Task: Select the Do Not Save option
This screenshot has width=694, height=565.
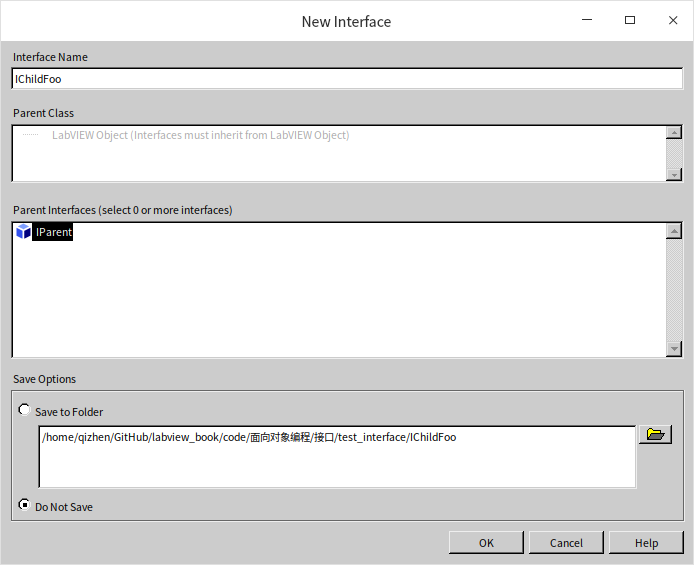Action: (24, 505)
